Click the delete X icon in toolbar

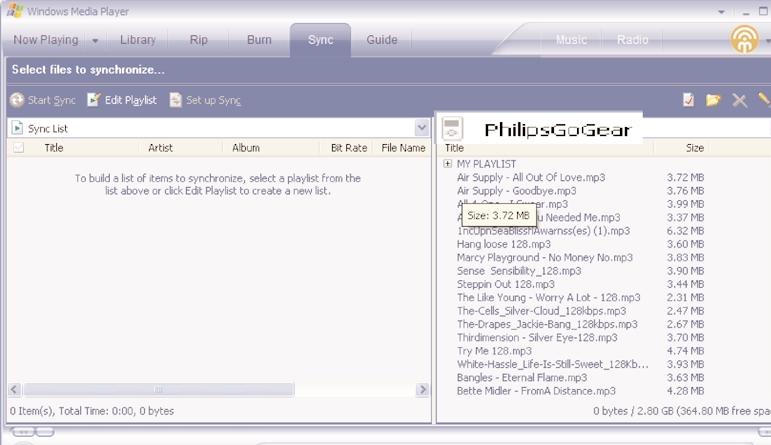tap(739, 100)
